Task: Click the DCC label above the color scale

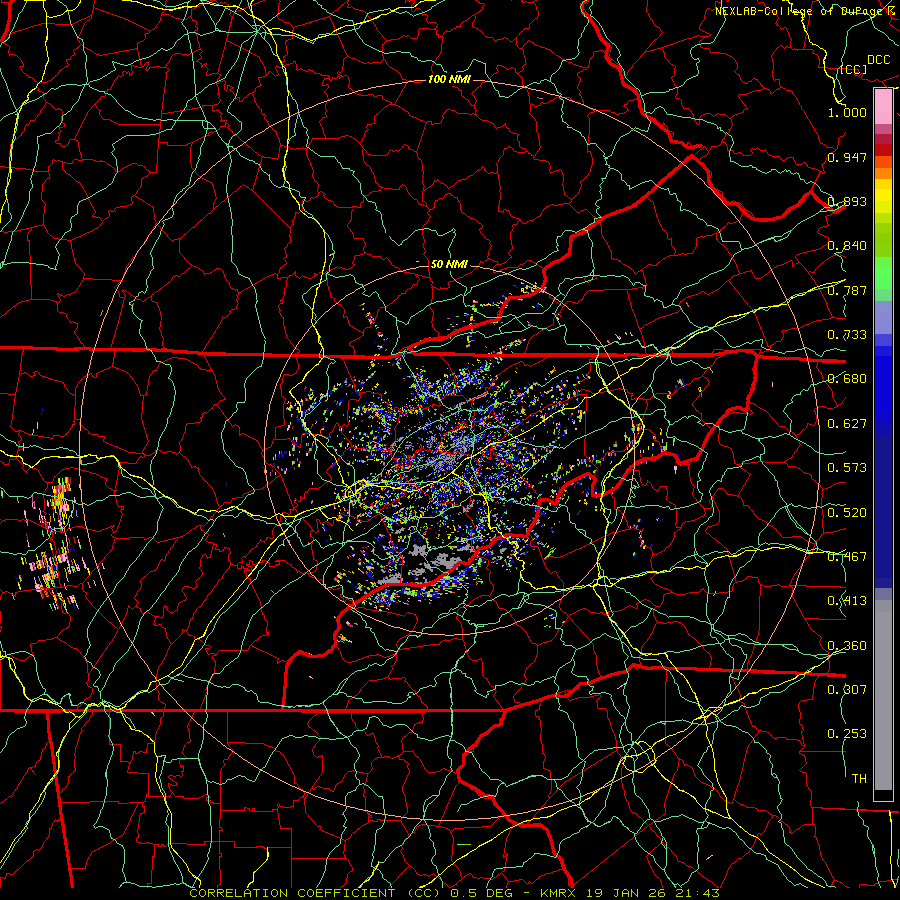Action: [878, 60]
